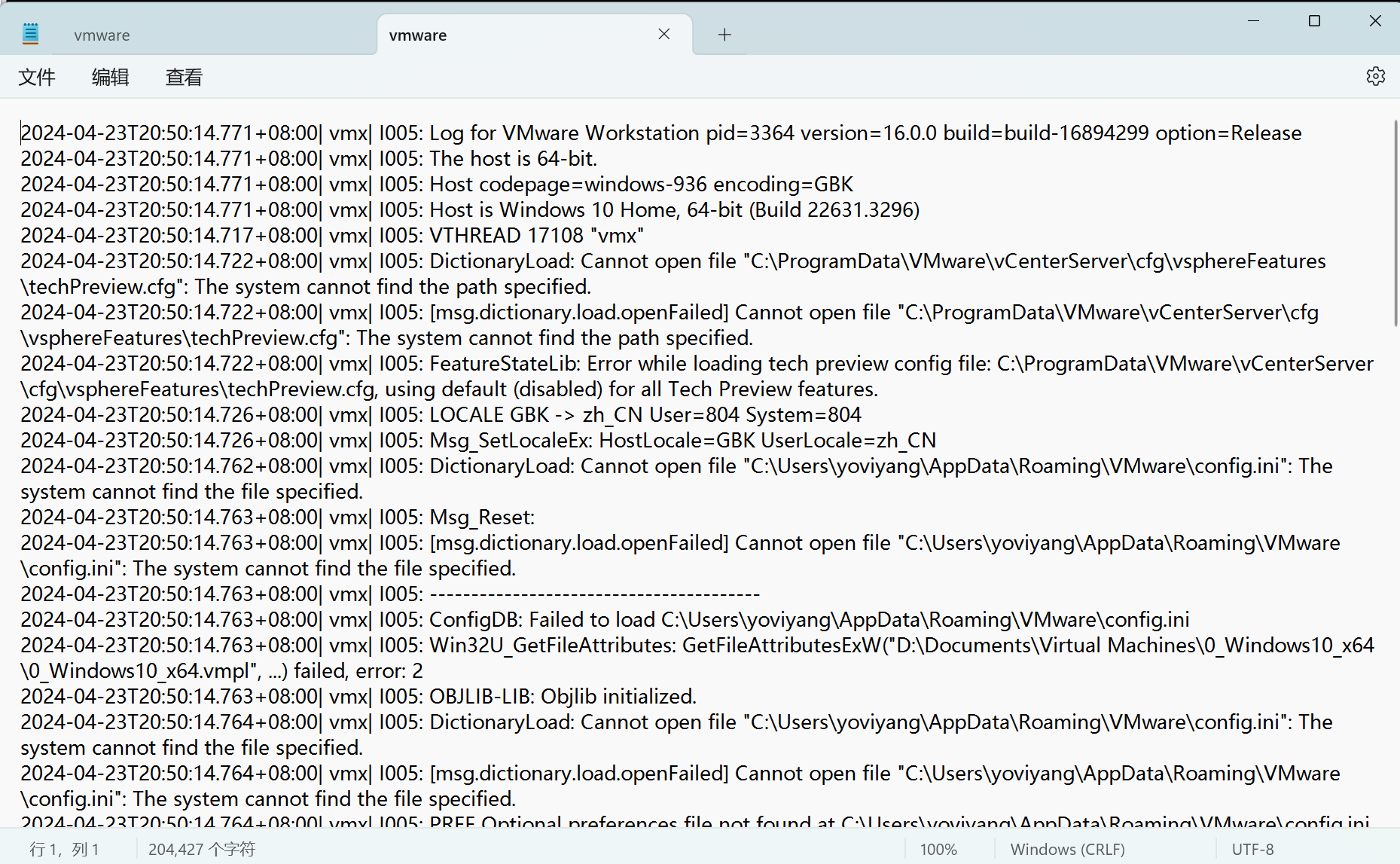Click the 'LOCALE GBK -> zh_CN' log line
Viewport: 1400px width, 864px height.
(441, 414)
